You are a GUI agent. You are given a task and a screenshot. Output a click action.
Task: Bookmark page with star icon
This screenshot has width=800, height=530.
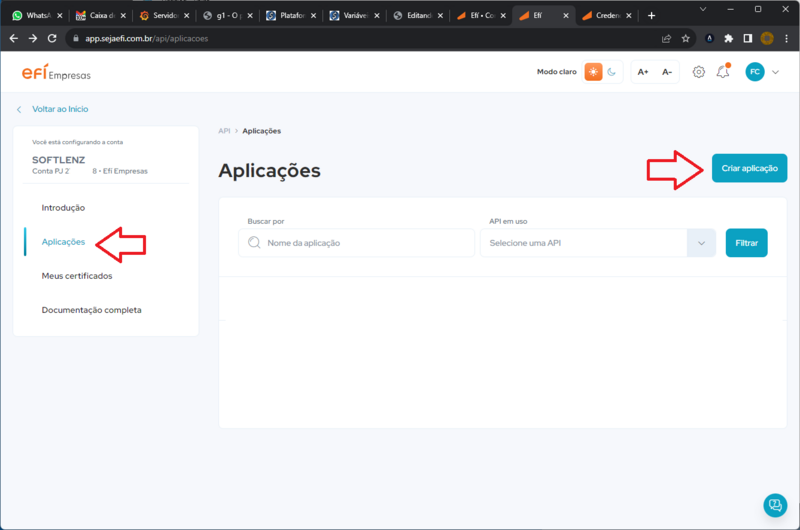tap(686, 38)
